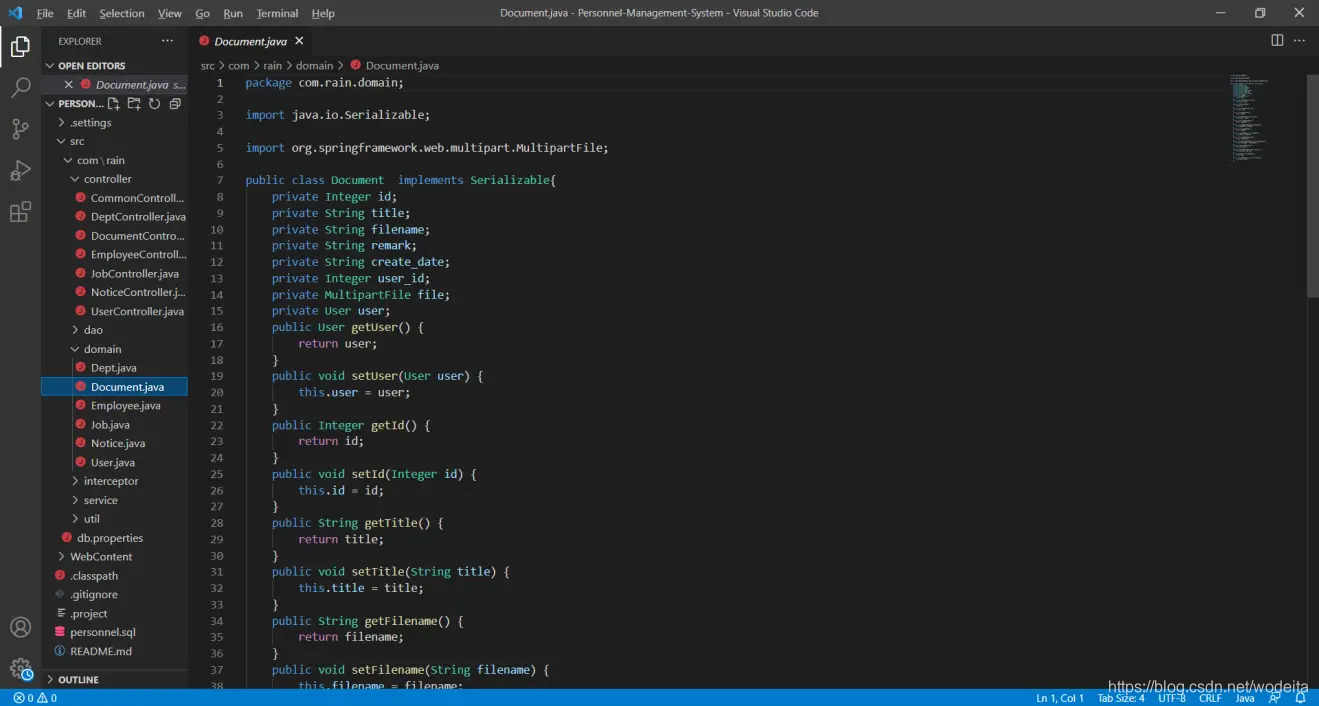This screenshot has height=706, width=1319.
Task: Open the File menu
Action: [x=45, y=13]
